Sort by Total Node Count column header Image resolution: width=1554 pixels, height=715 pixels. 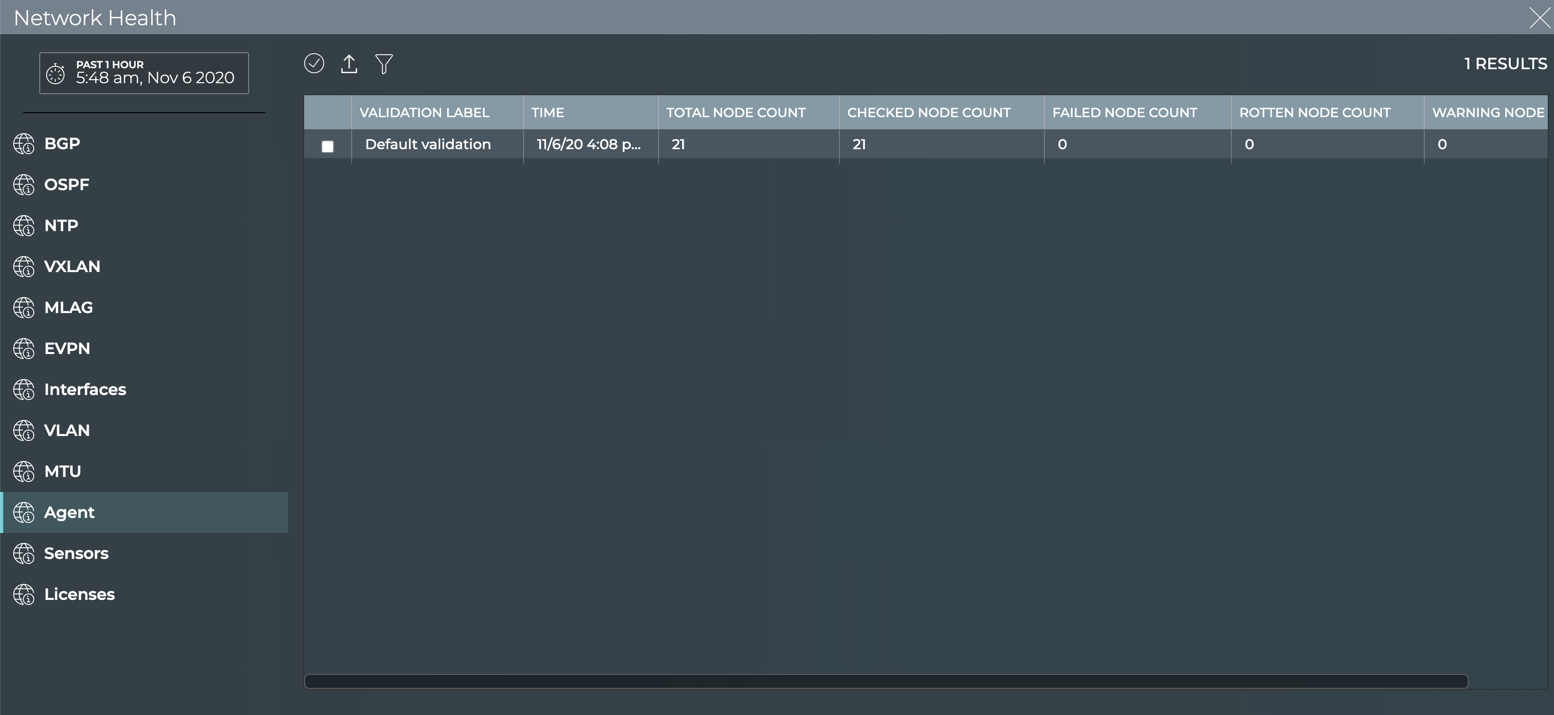point(736,113)
